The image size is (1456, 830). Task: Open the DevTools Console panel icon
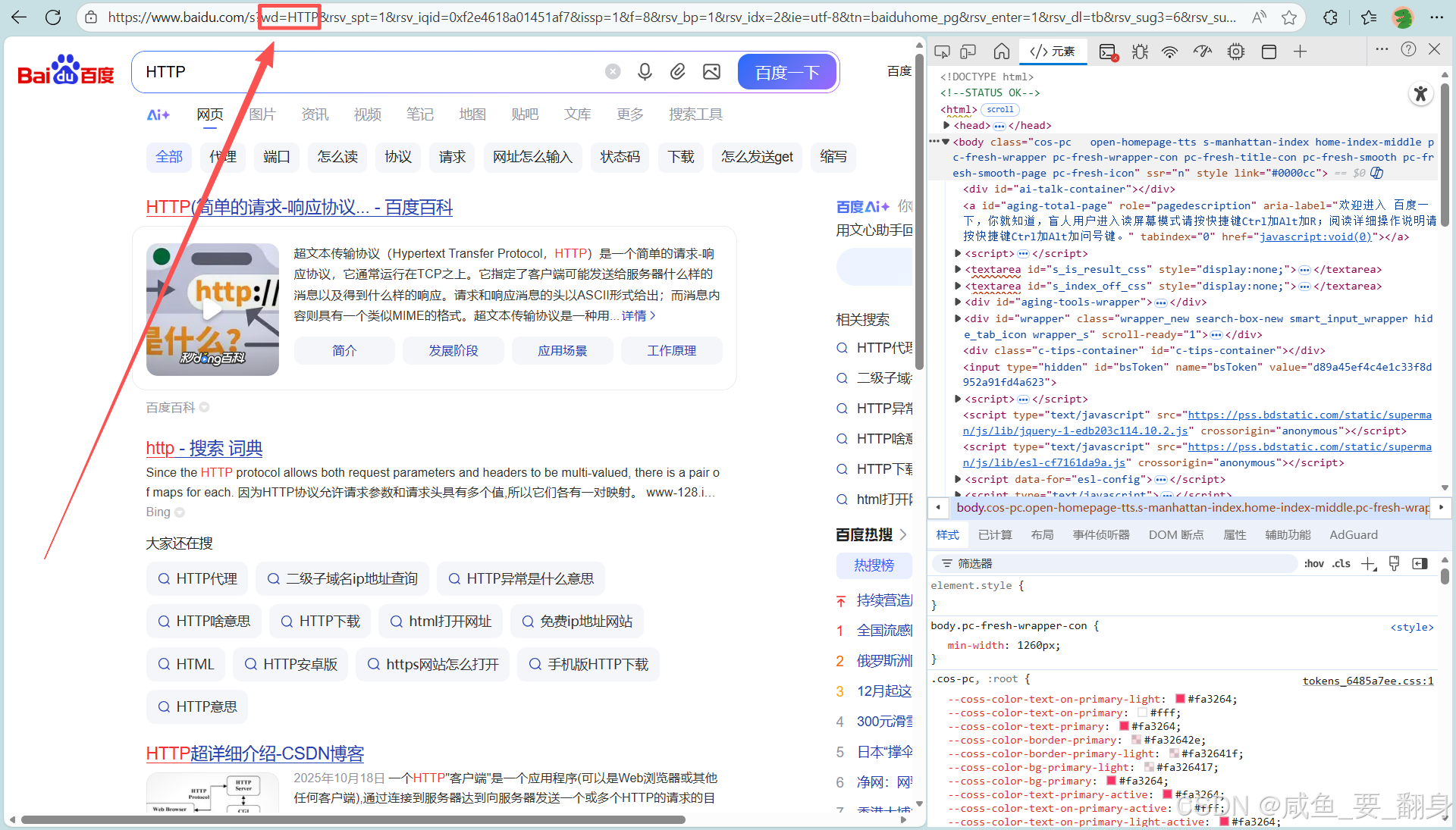[1108, 52]
